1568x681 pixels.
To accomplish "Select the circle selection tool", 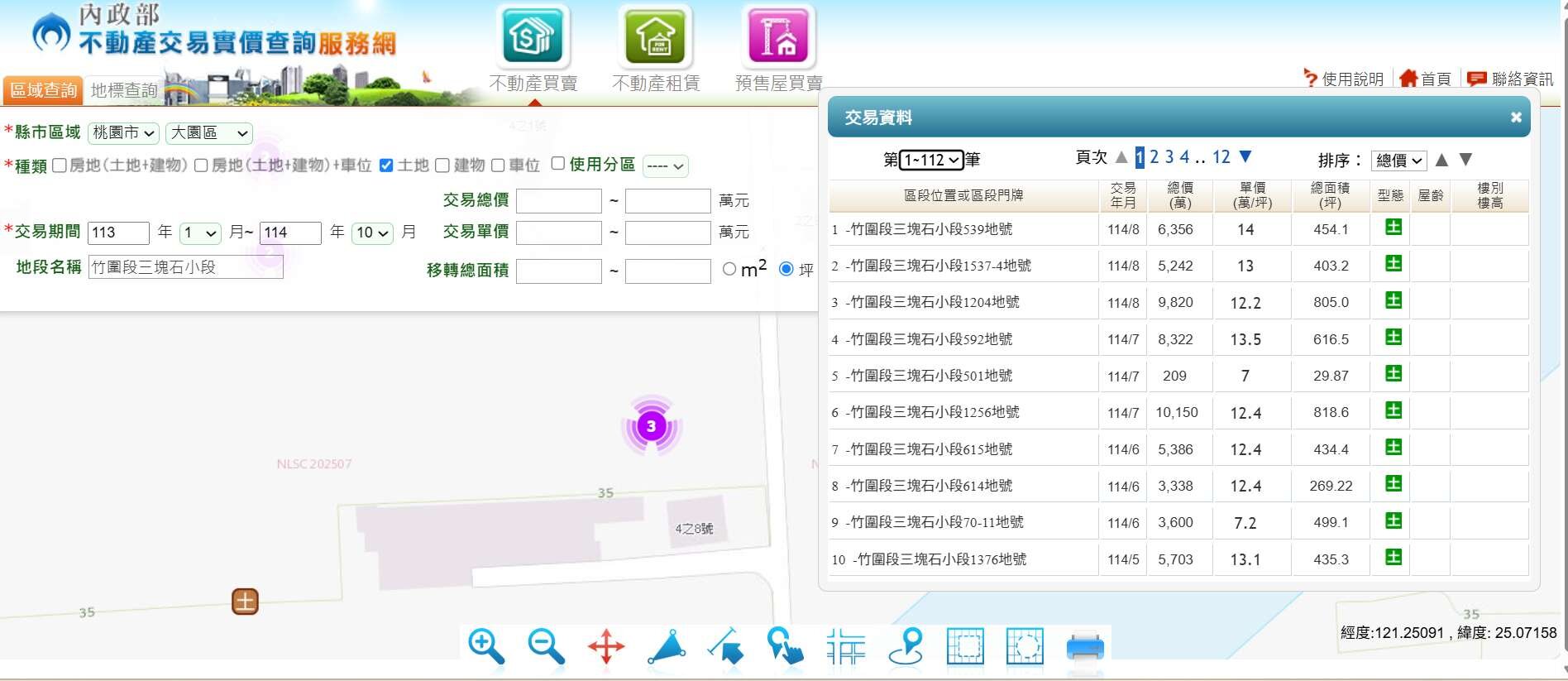I will [1025, 646].
